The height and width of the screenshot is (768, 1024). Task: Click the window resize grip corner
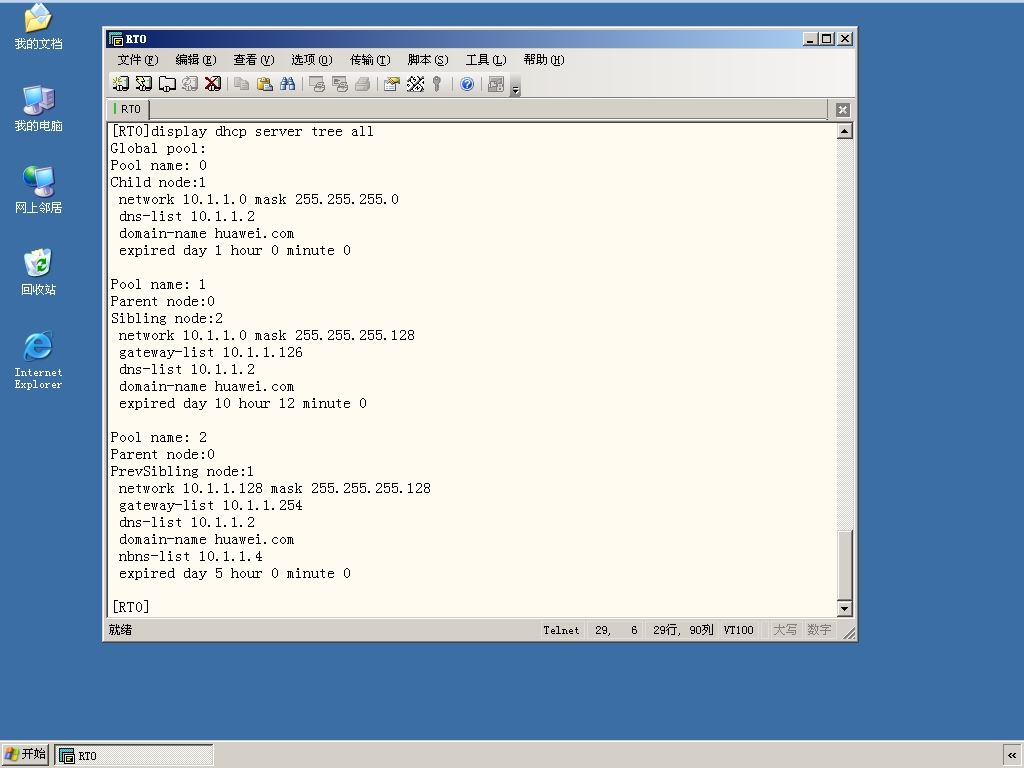(849, 633)
